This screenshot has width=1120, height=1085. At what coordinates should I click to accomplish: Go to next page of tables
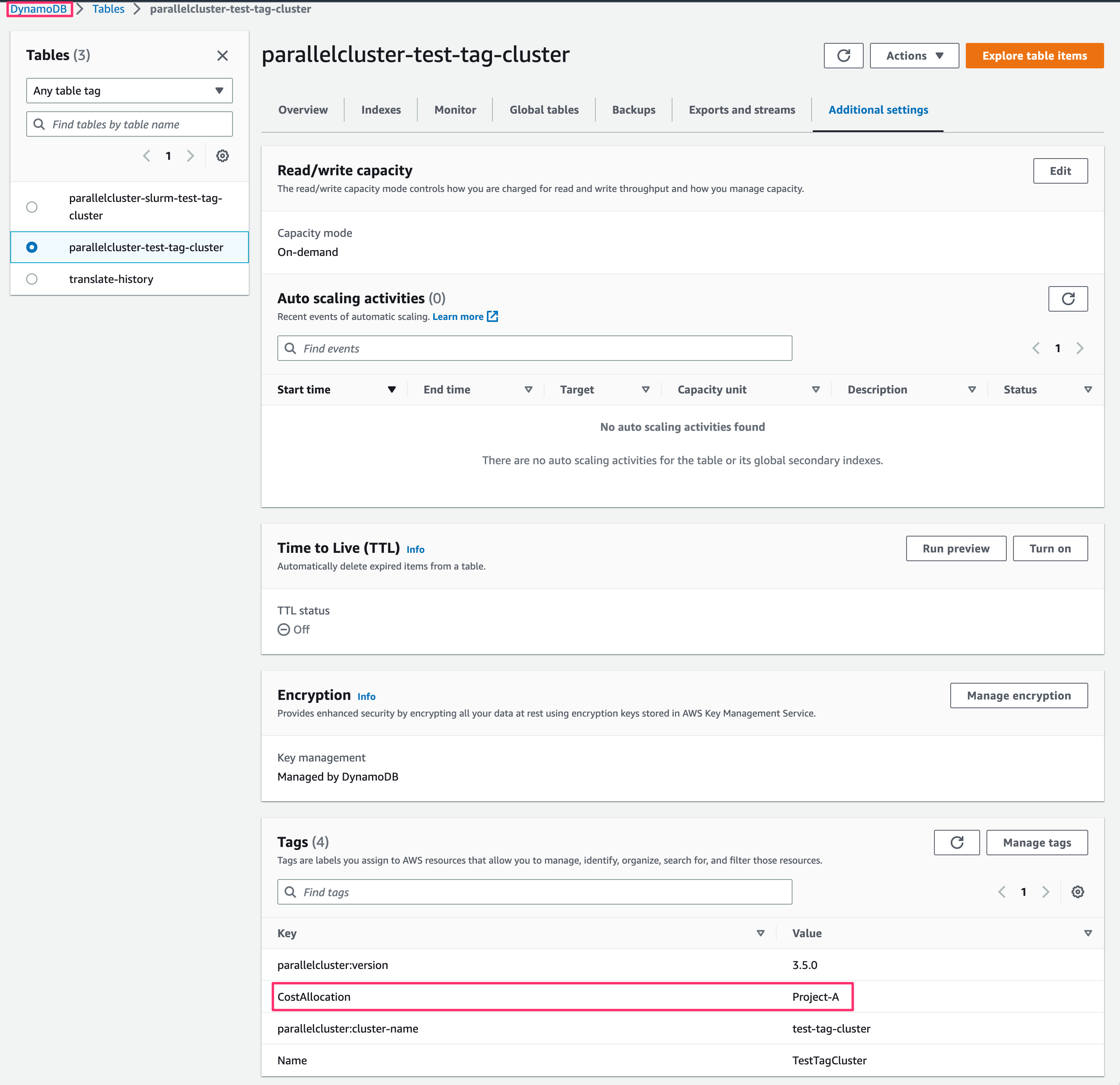[x=190, y=155]
